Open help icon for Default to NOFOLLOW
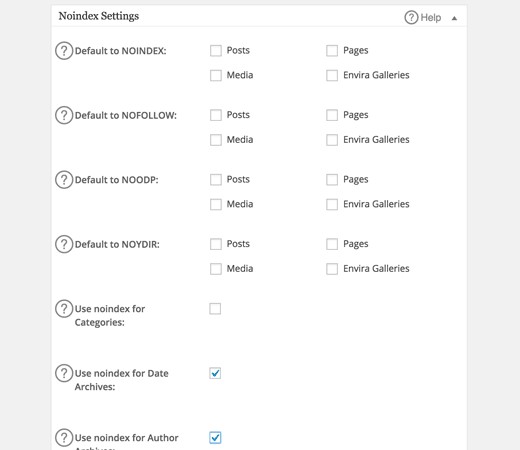This screenshot has height=450, width=520. [x=64, y=115]
